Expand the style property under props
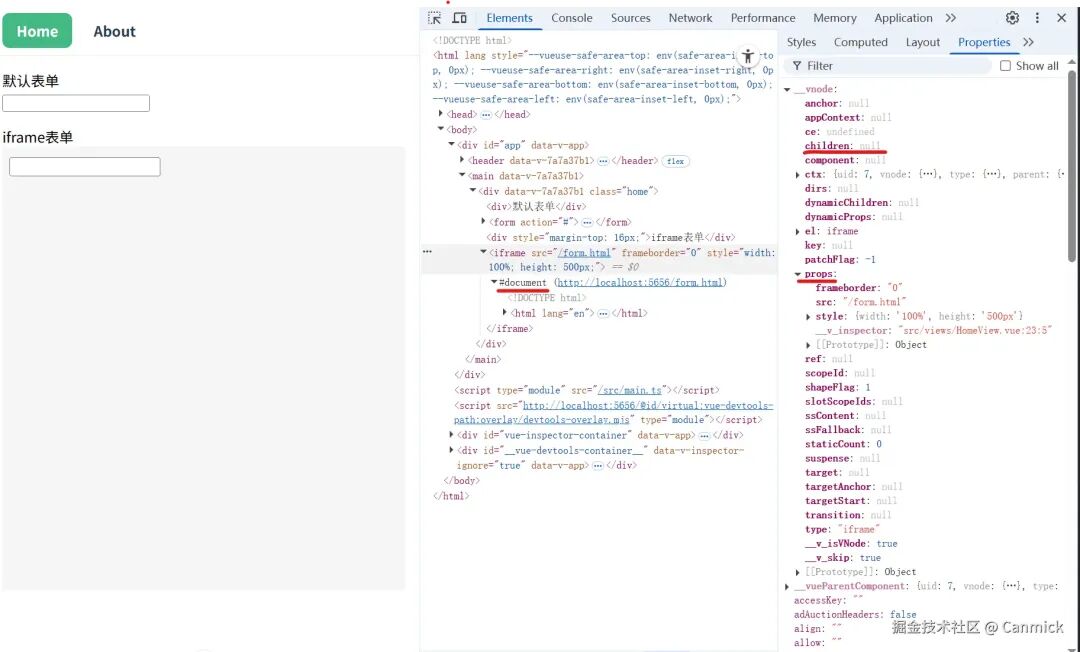1080x652 pixels. pos(809,317)
